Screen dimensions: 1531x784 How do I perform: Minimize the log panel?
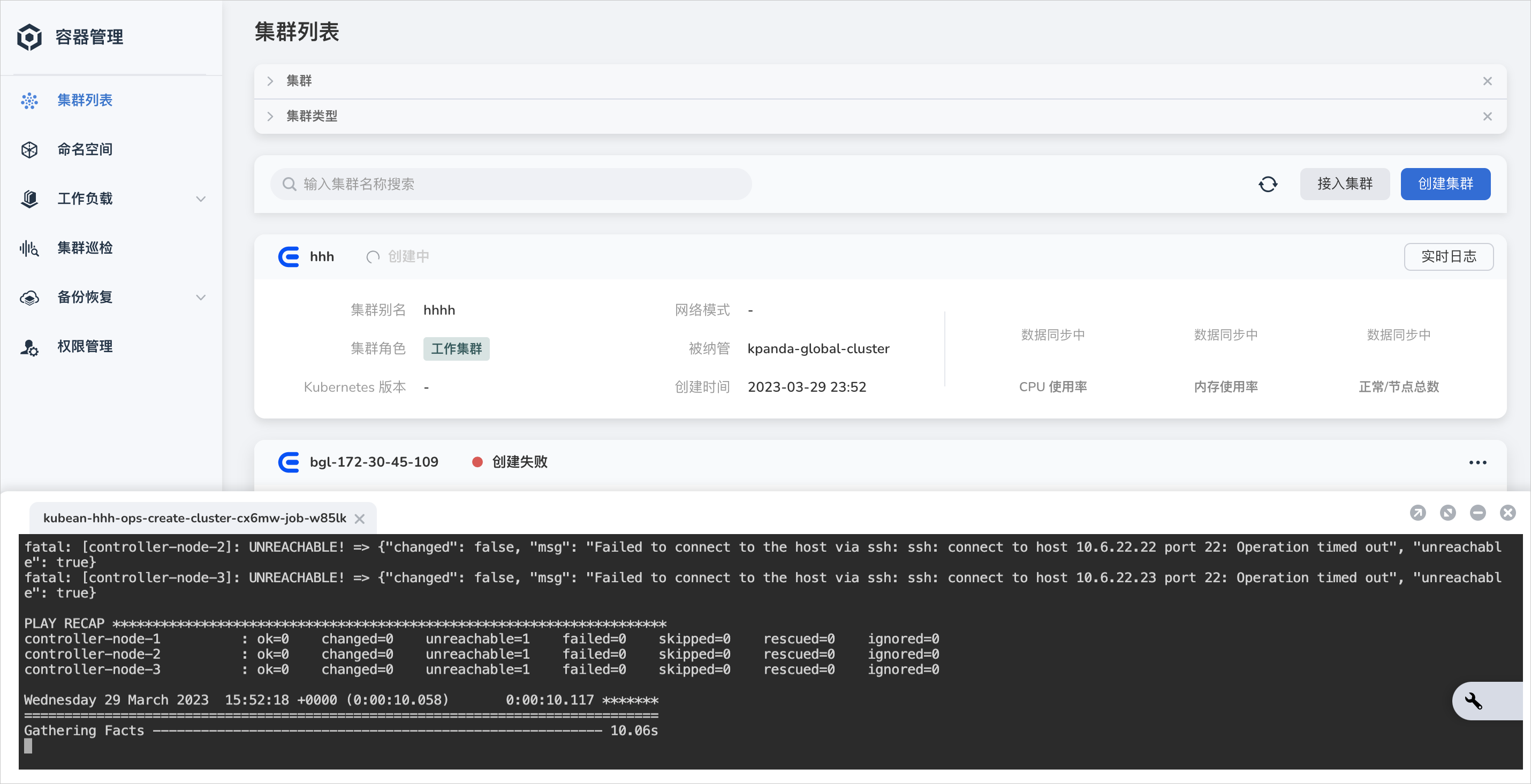pyautogui.click(x=1477, y=513)
